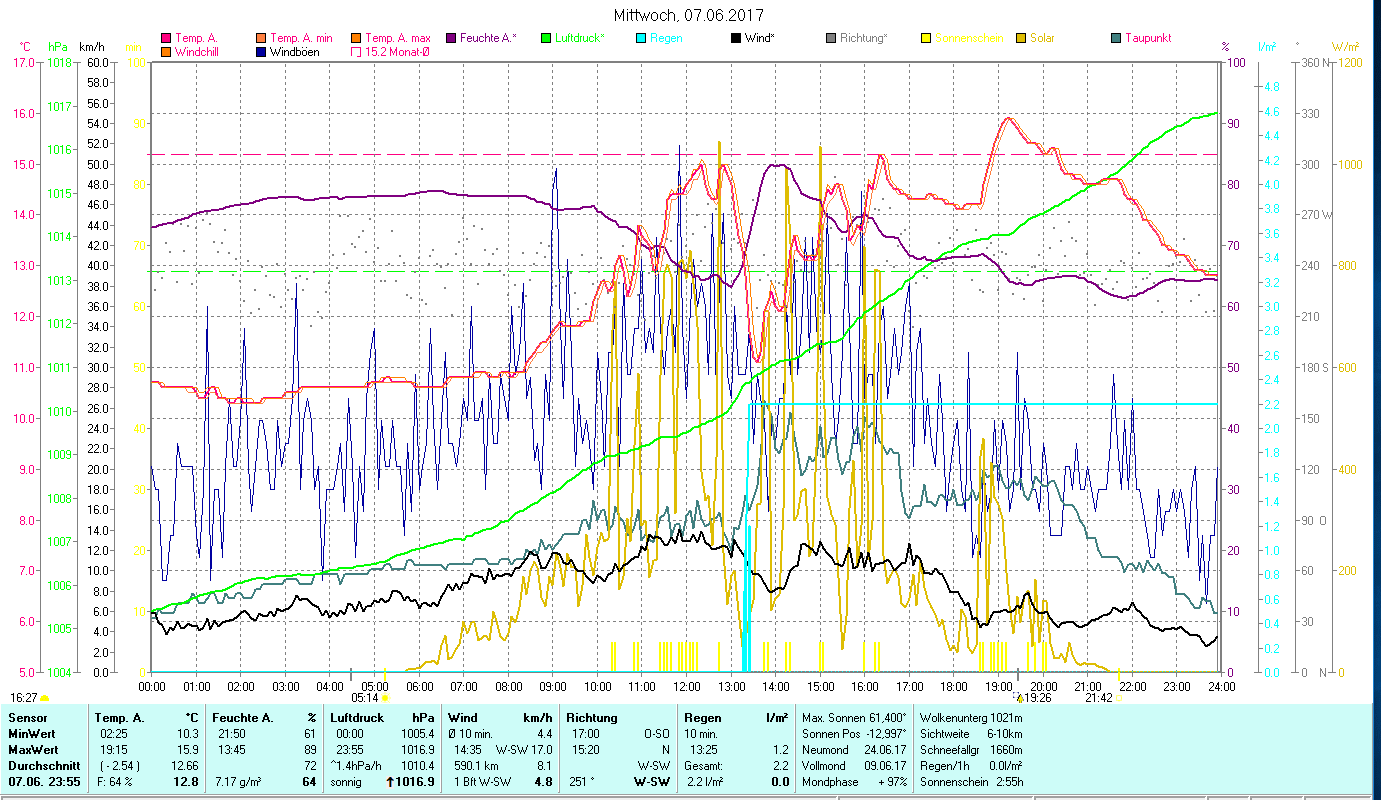Click the average pressure value '1010.4'
Image resolution: width=1381 pixels, height=800 pixels.
click(417, 765)
